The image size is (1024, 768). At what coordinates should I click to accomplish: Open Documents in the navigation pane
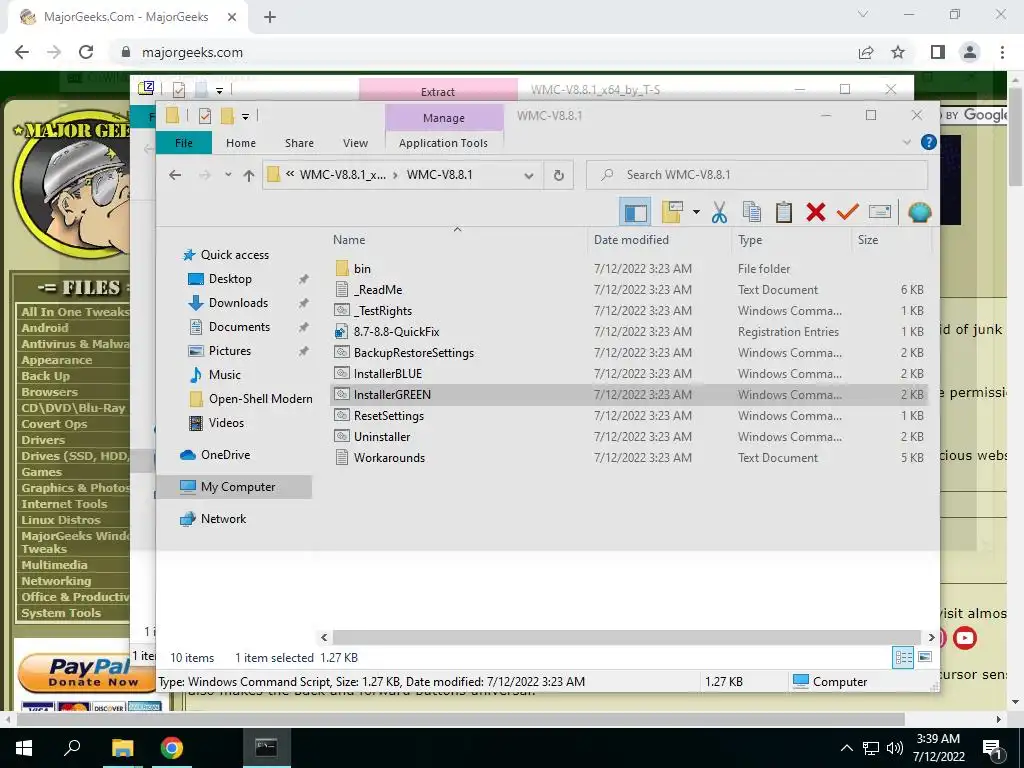[239, 327]
